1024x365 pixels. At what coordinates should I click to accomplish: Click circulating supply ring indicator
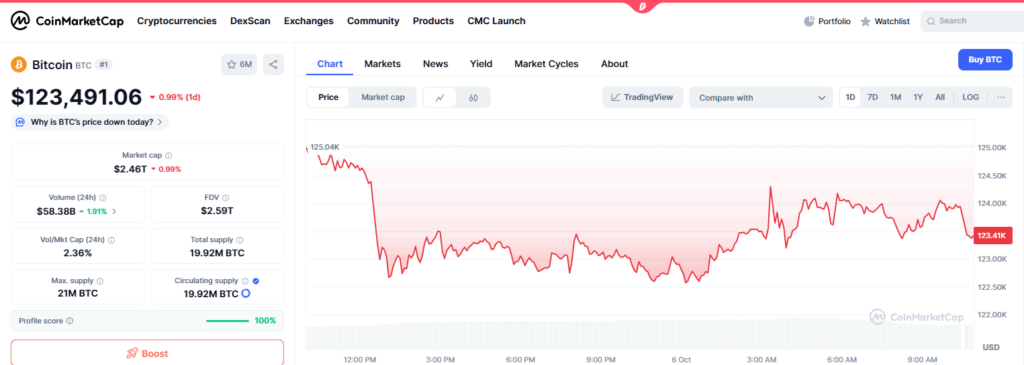coord(246,294)
